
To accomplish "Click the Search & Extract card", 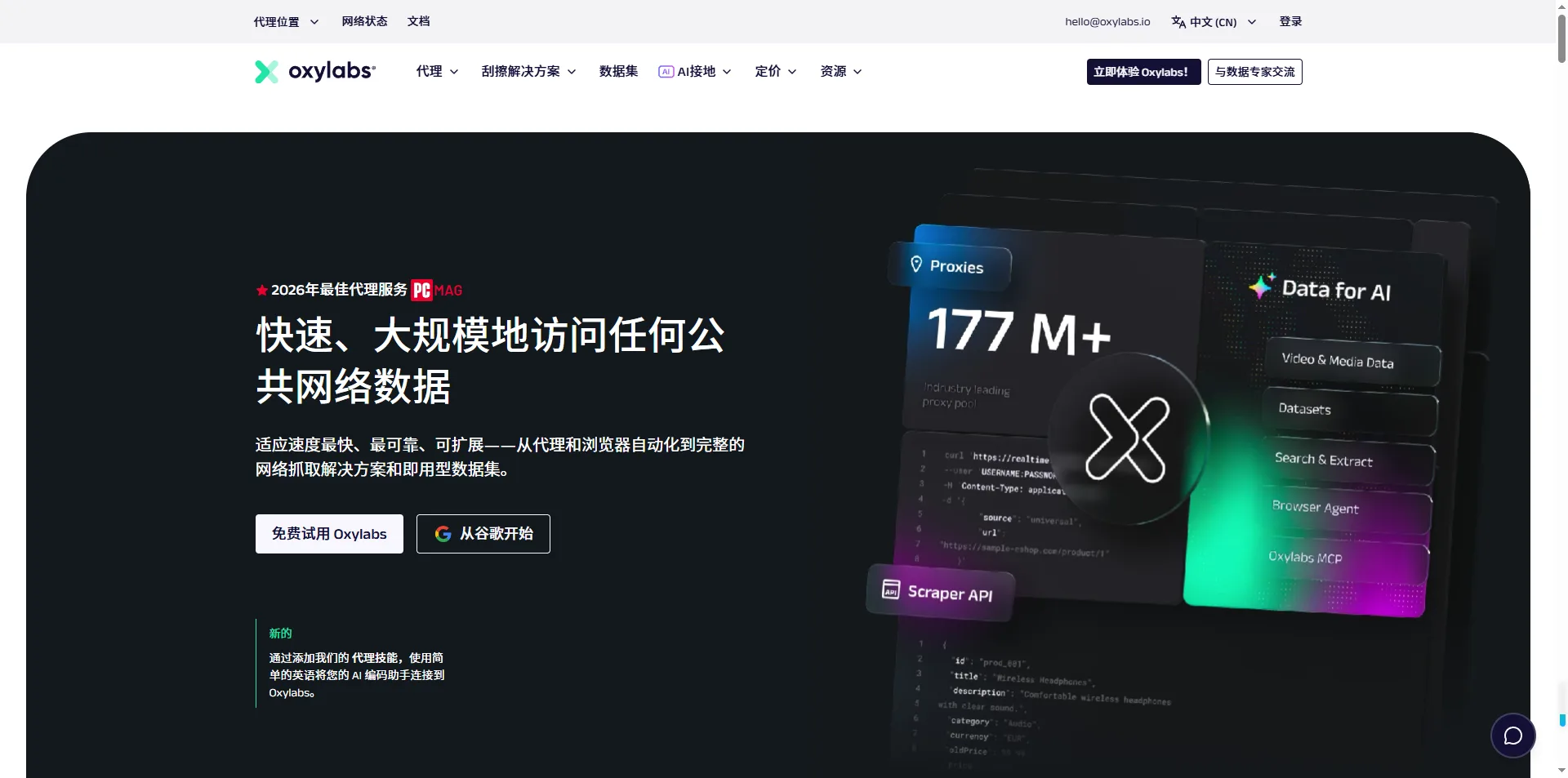I will pos(1348,461).
